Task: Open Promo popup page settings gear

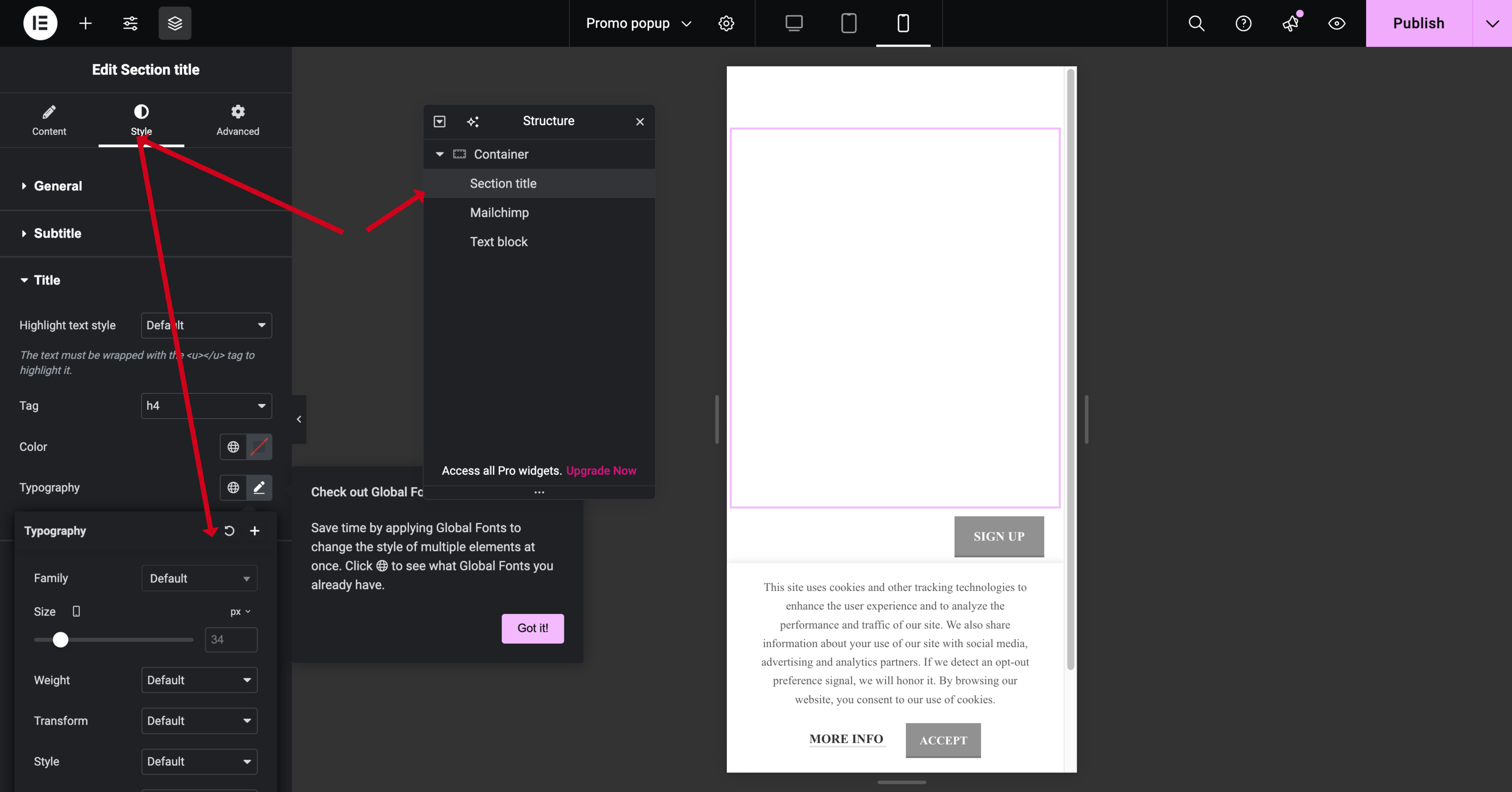Action: pos(726,24)
